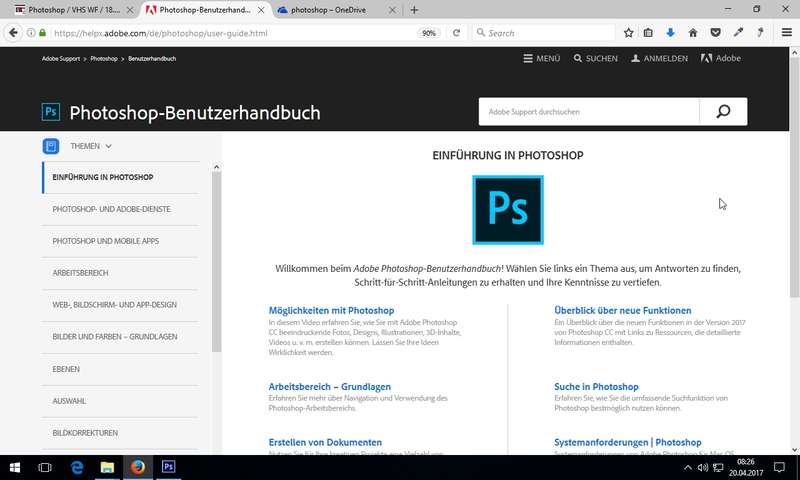The width and height of the screenshot is (800, 480).
Task: Go back with the browser back arrow
Action: click(x=13, y=33)
